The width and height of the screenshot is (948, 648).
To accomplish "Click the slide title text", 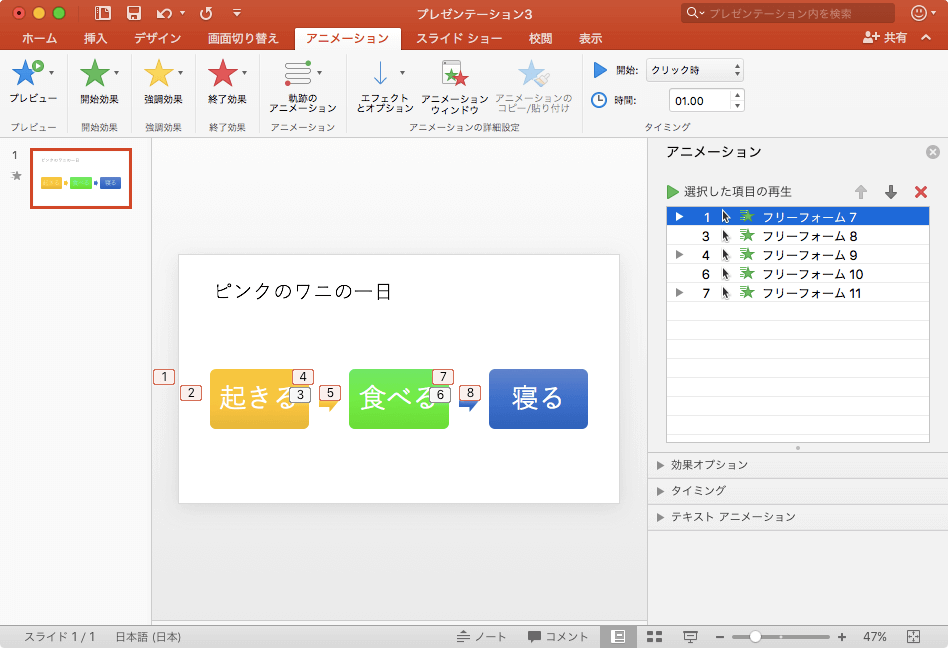I will (303, 291).
